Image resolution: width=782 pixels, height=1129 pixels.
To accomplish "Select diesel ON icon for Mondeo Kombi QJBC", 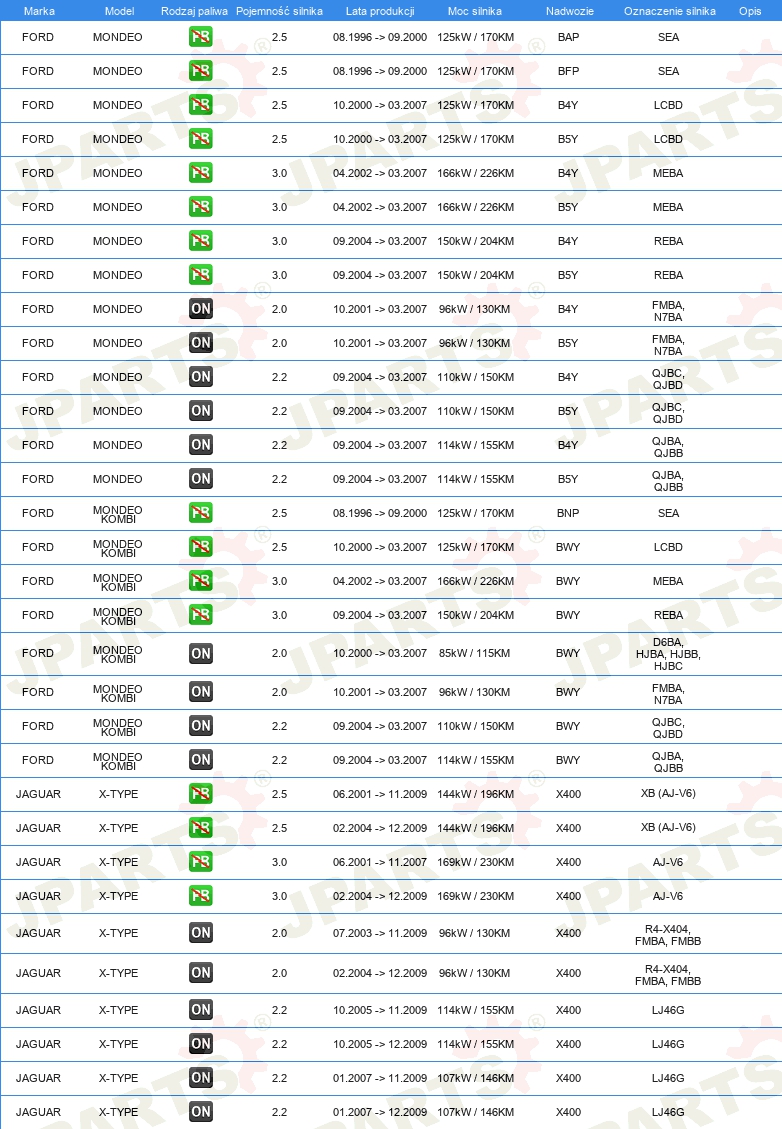I will (x=201, y=726).
